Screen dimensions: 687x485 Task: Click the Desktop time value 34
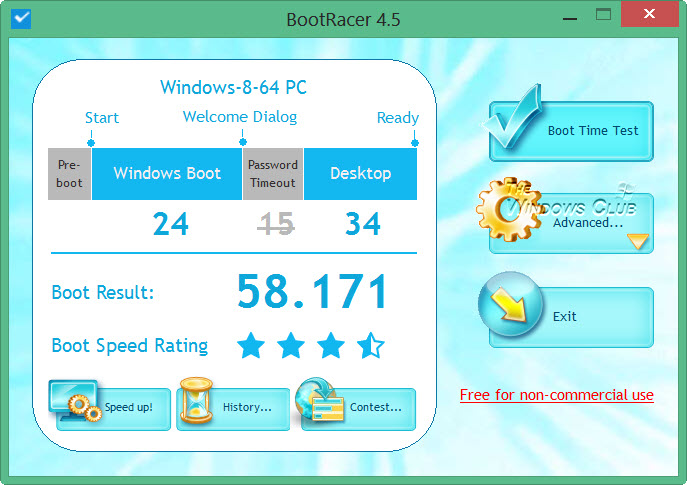pos(362,224)
